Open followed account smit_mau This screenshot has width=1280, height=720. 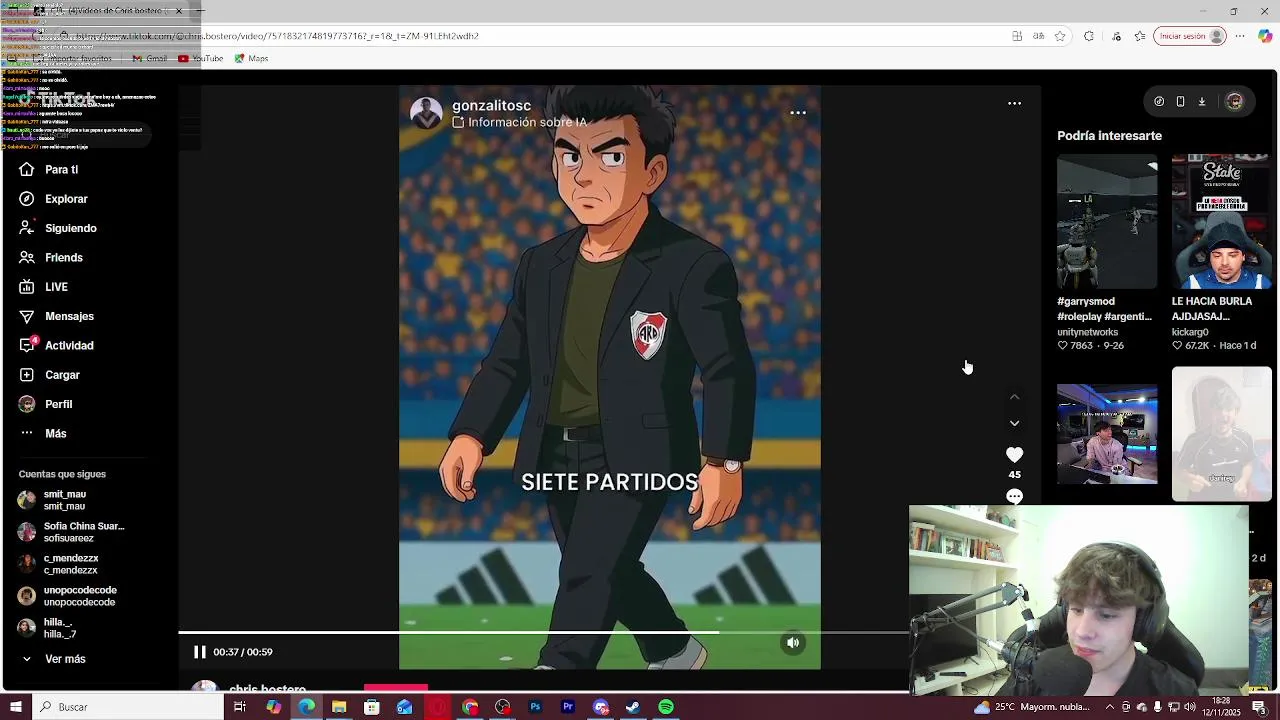[52, 500]
